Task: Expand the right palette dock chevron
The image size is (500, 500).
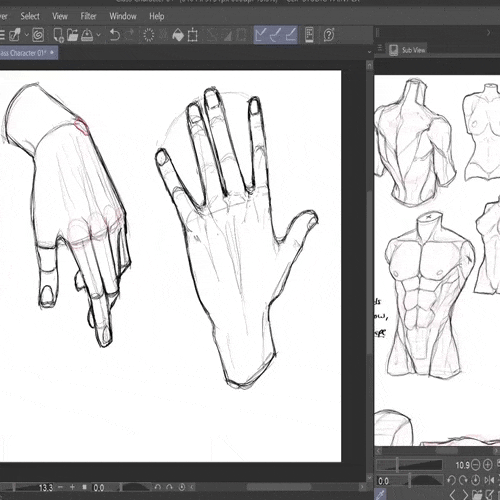Action: [x=489, y=33]
